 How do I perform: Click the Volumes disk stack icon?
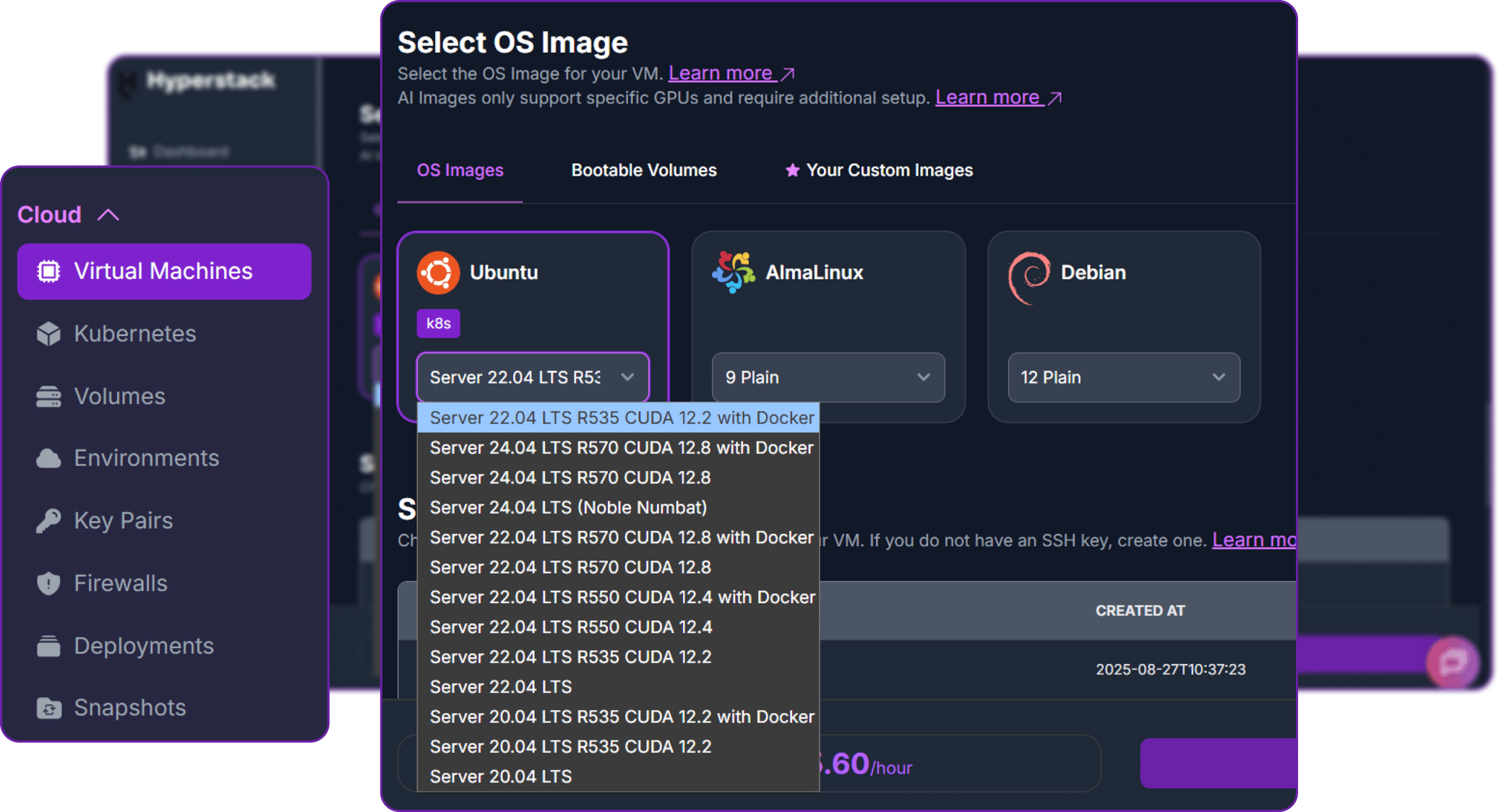click(x=48, y=397)
